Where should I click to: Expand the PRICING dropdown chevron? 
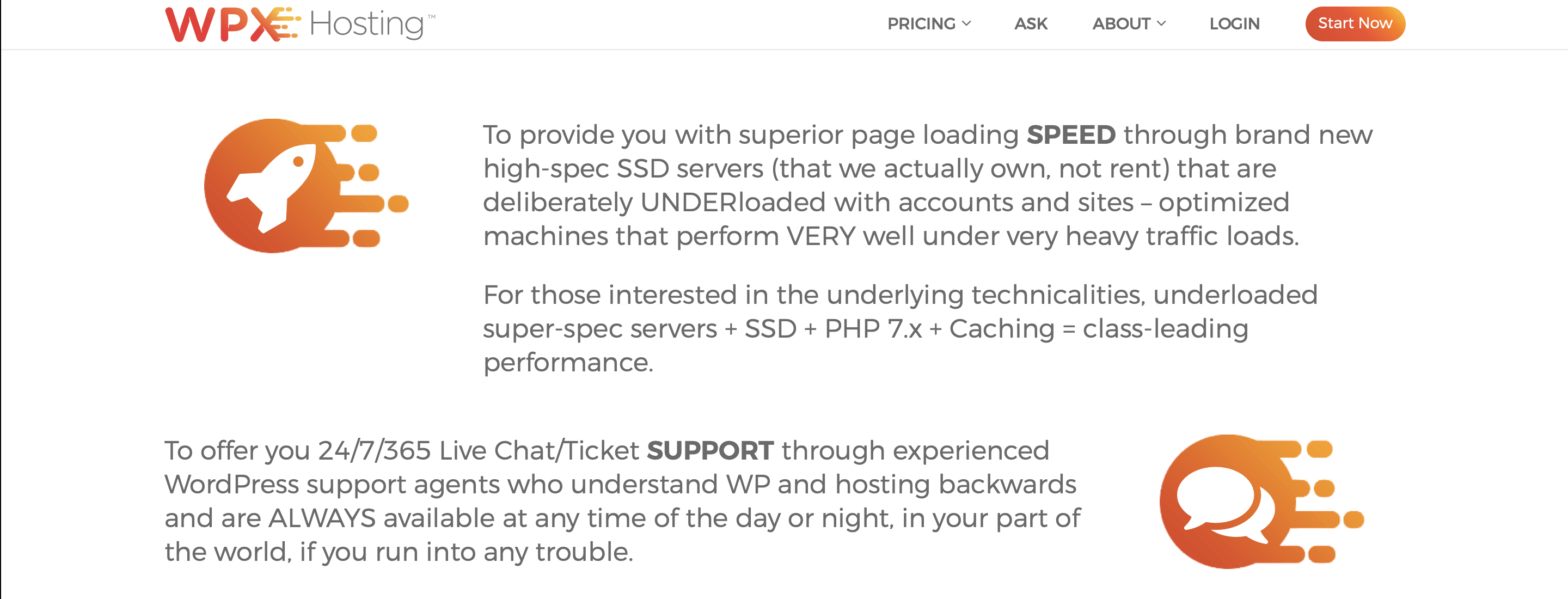click(966, 24)
